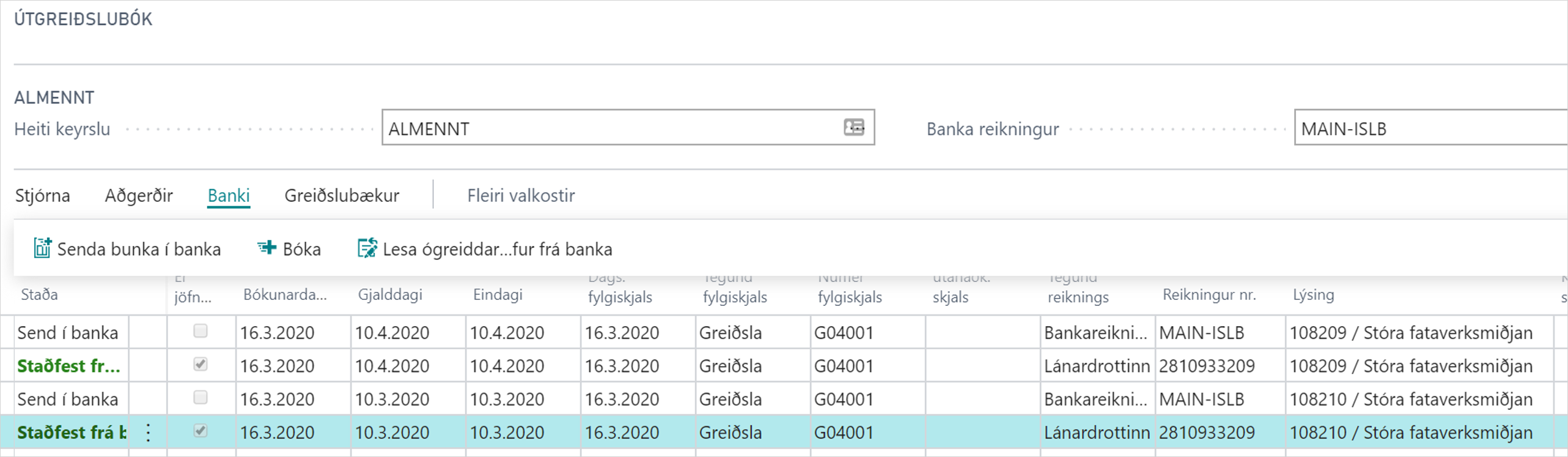
Task: Toggle checkbox in first Send í banka row
Action: pyautogui.click(x=201, y=331)
